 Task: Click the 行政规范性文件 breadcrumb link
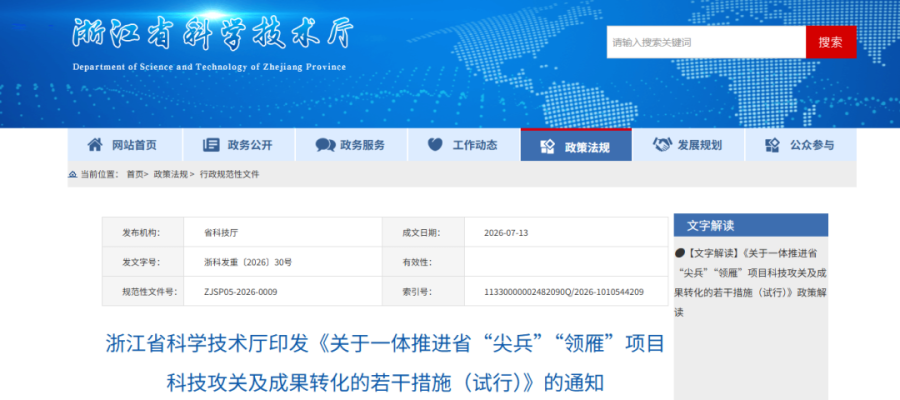pyautogui.click(x=230, y=174)
